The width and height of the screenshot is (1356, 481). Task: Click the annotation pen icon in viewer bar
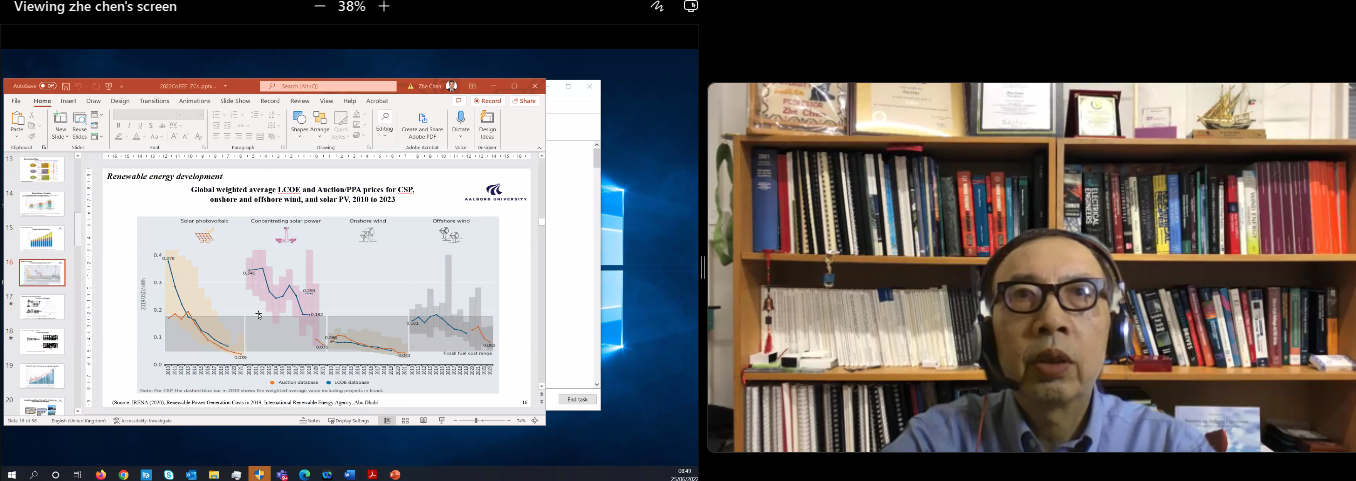tap(656, 6)
